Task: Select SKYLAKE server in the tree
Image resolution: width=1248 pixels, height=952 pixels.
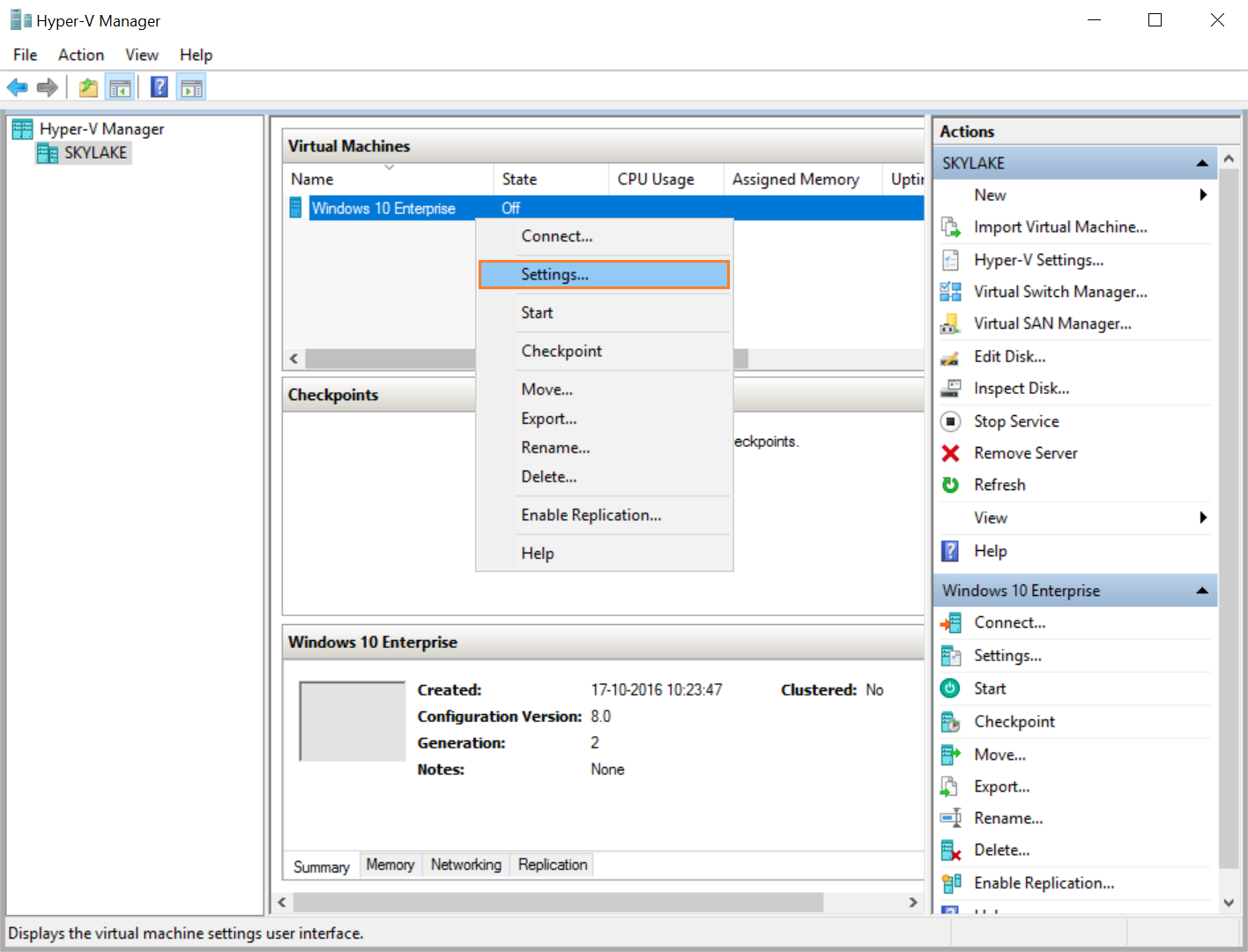Action: [x=84, y=152]
